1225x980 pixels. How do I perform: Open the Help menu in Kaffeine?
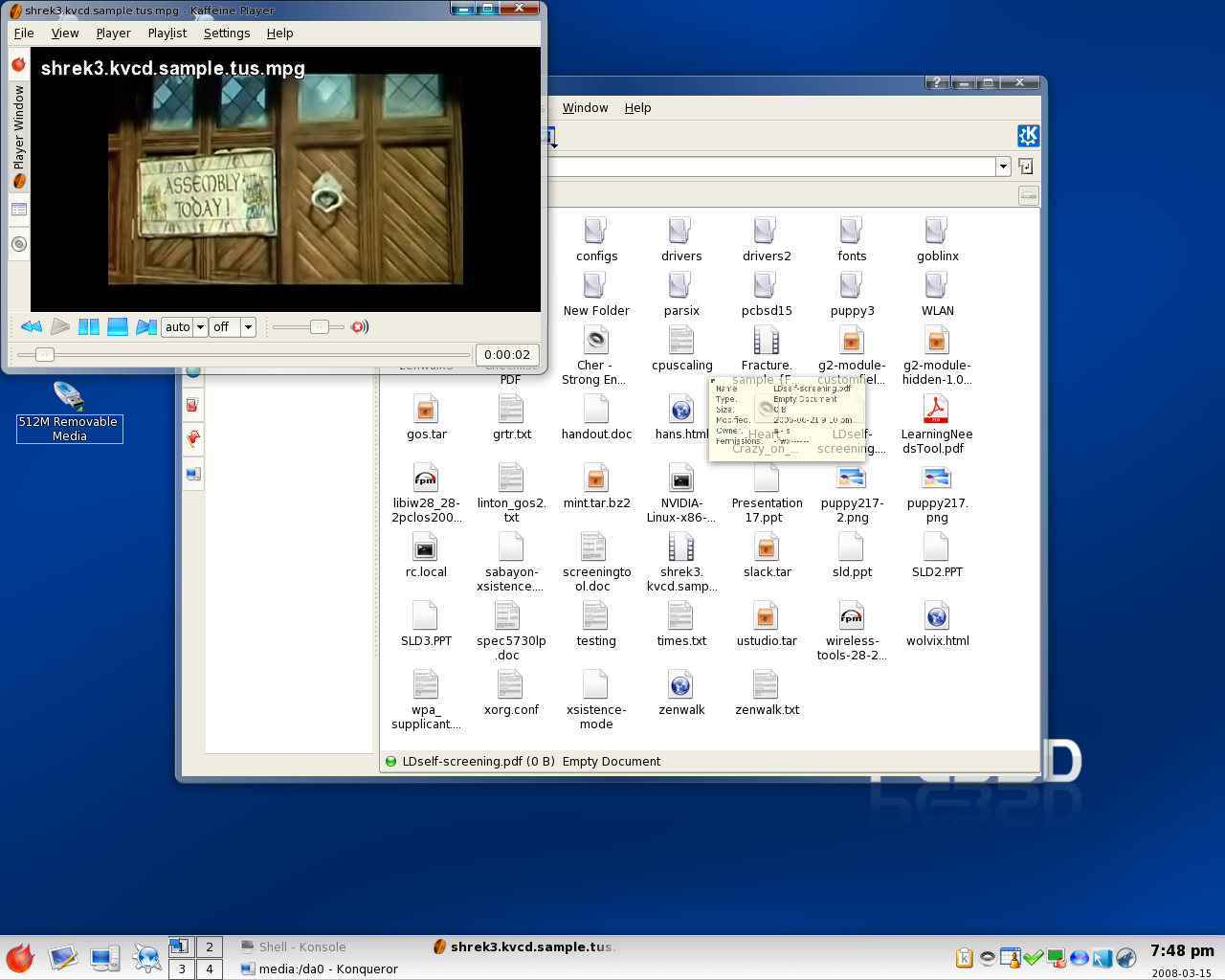[x=279, y=33]
